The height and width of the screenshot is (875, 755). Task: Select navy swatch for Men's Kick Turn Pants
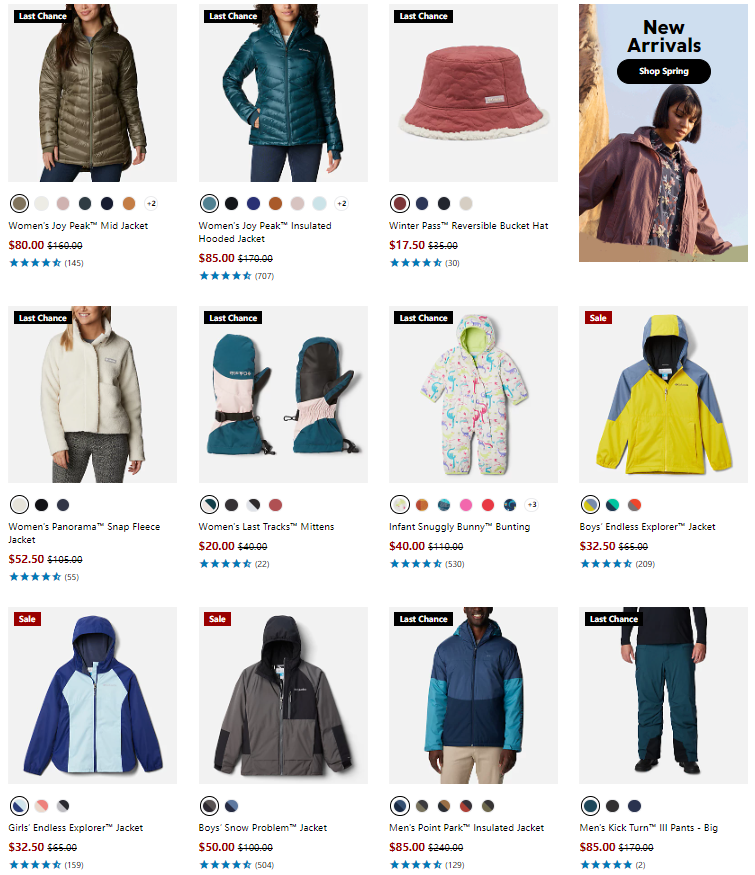click(x=634, y=806)
